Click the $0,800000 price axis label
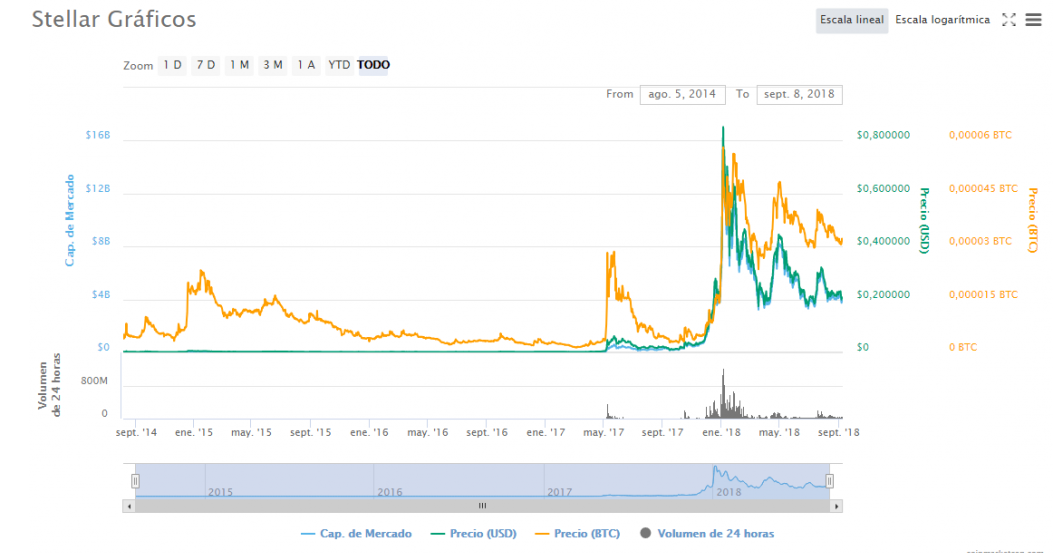Viewport: 1054px width, 553px height. pos(883,135)
